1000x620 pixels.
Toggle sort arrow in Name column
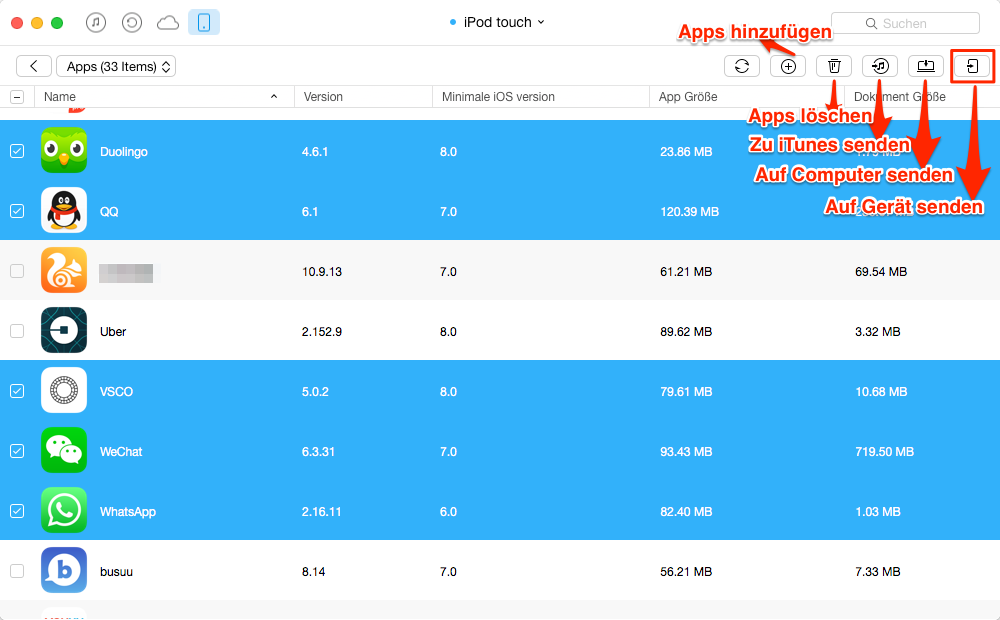274,96
